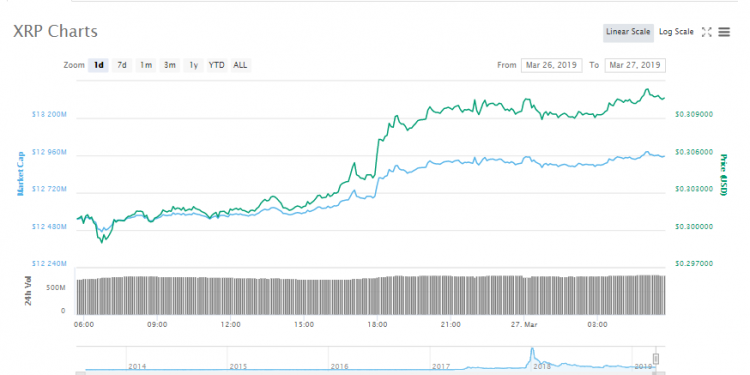Open the chart hamburger menu
The height and width of the screenshot is (375, 750).
point(724,32)
